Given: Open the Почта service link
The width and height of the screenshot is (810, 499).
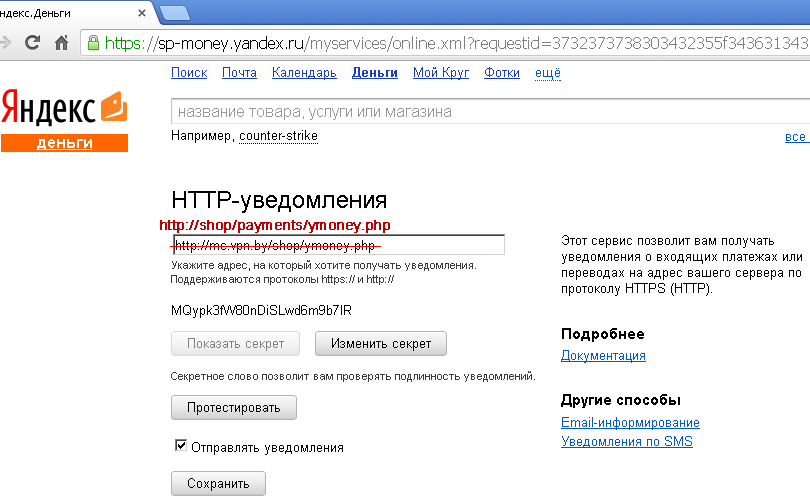Looking at the screenshot, I should click(239, 73).
